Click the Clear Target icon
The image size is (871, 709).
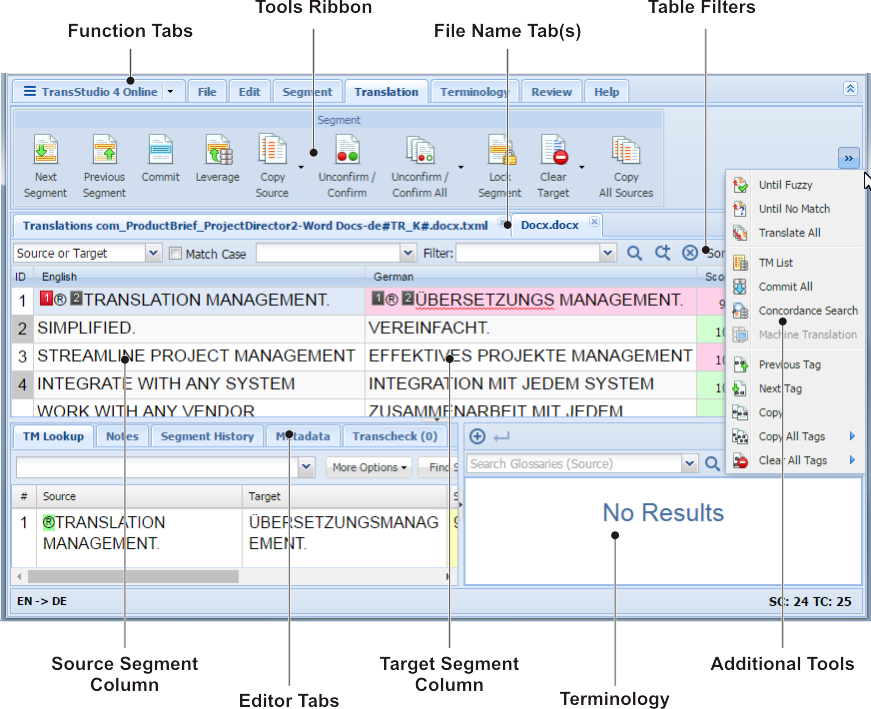click(x=554, y=150)
